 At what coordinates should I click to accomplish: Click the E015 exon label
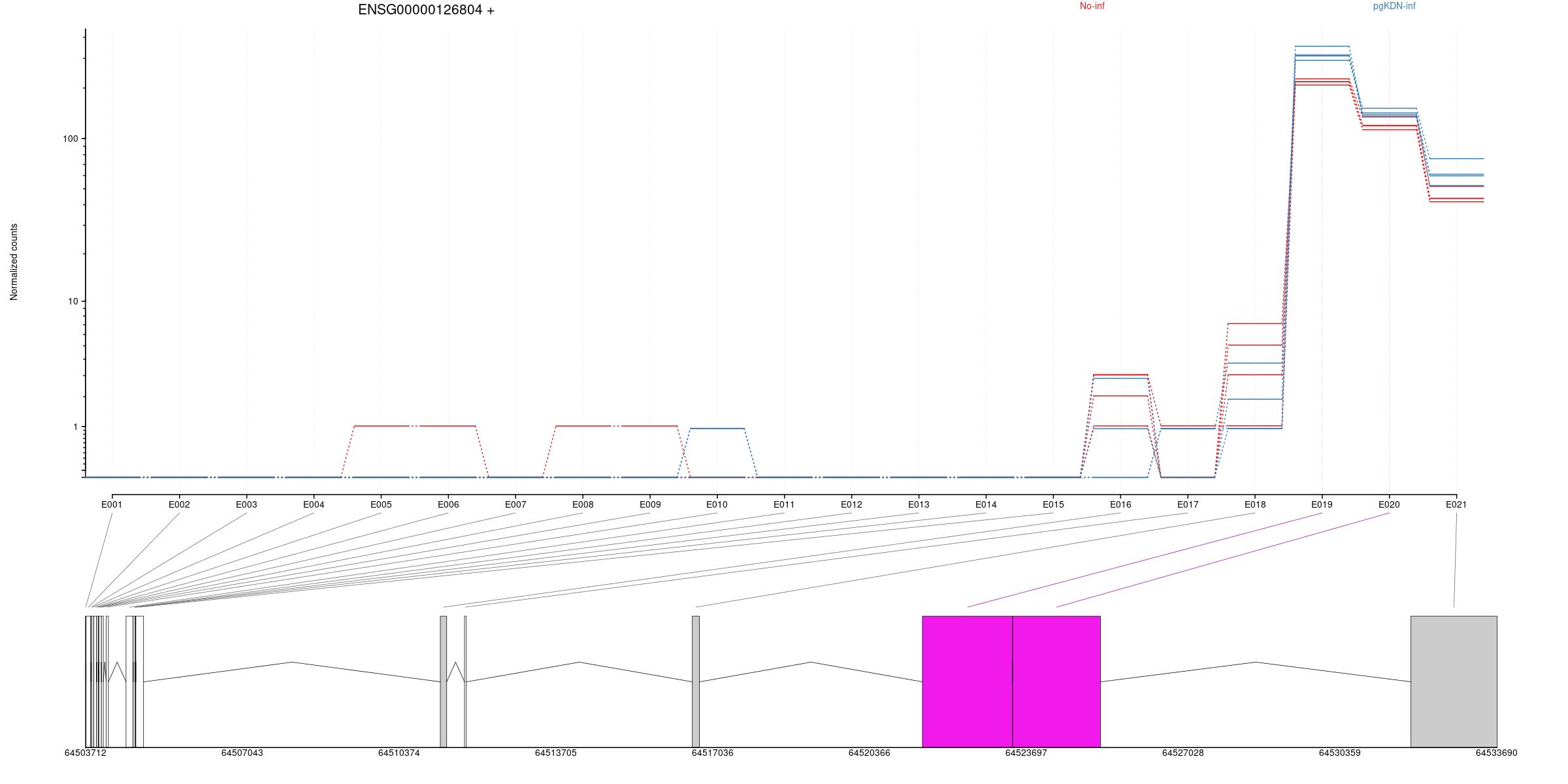point(1053,504)
